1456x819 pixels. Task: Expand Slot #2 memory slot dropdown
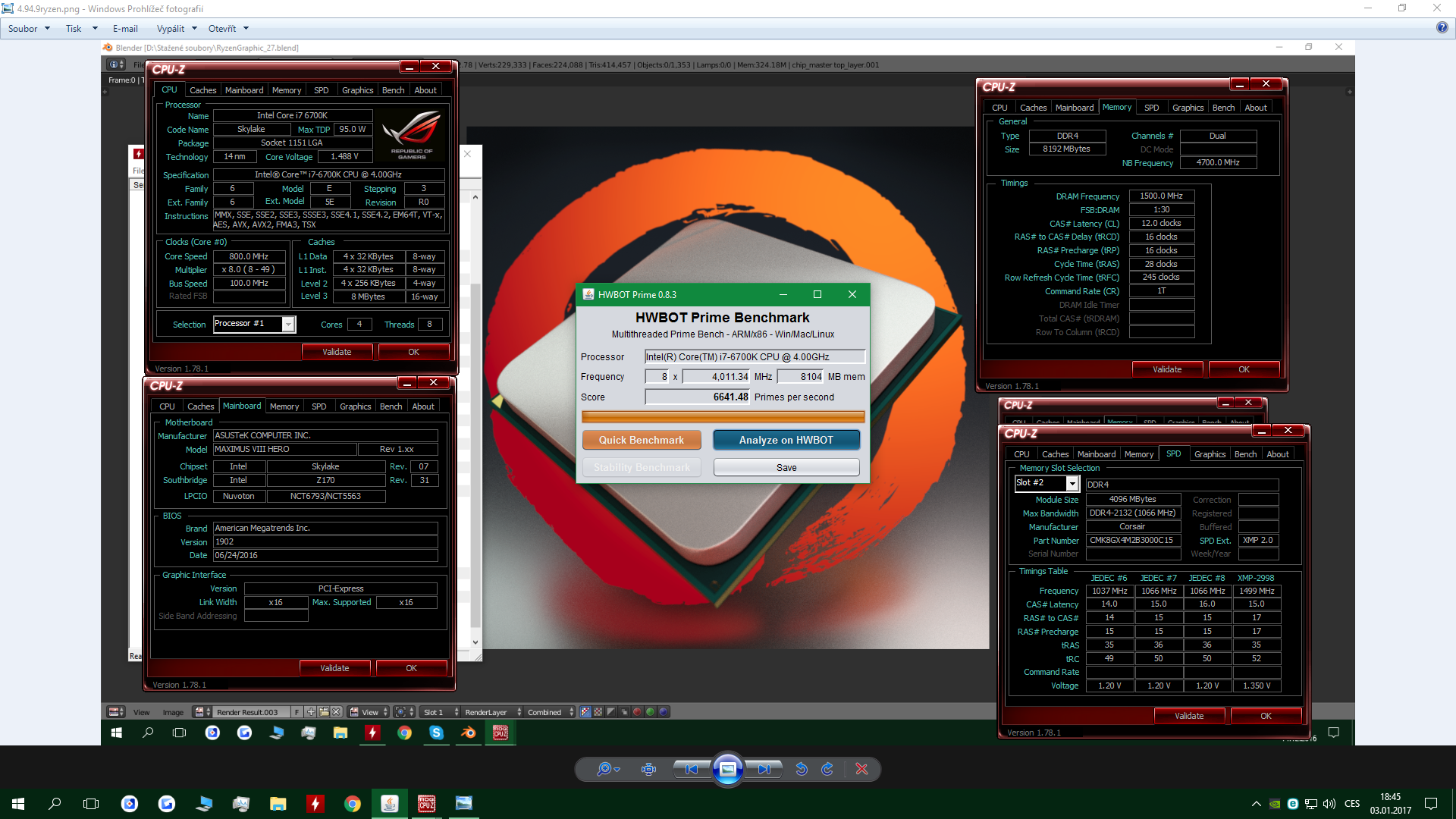(x=1072, y=483)
